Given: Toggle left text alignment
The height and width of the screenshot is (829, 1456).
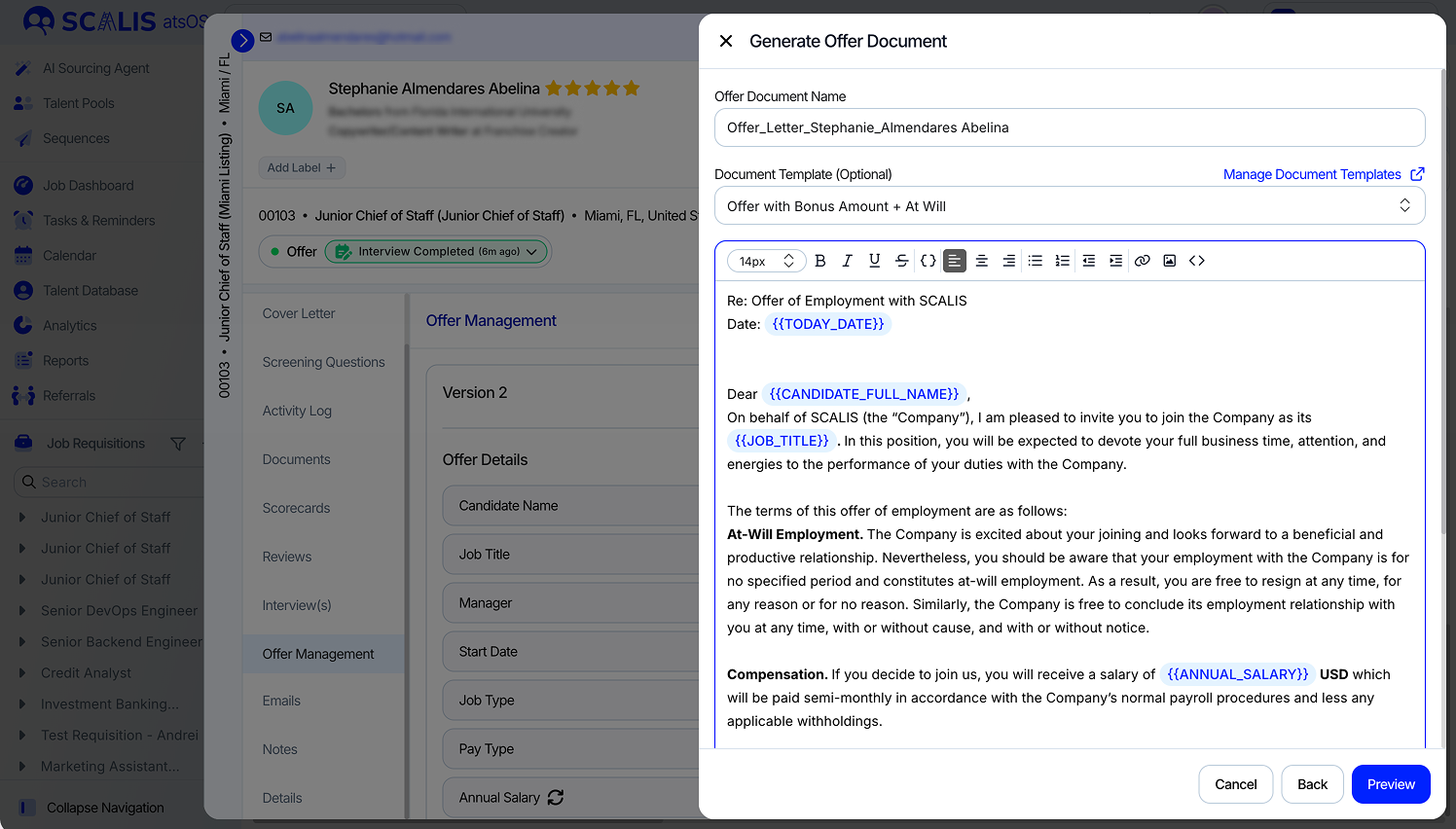Looking at the screenshot, I should pos(955,261).
